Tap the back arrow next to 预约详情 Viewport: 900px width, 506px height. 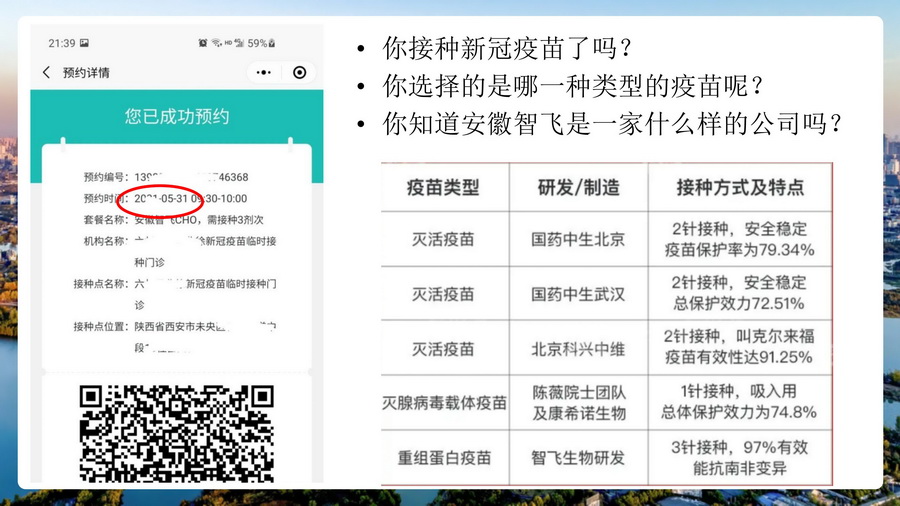tap(46, 72)
